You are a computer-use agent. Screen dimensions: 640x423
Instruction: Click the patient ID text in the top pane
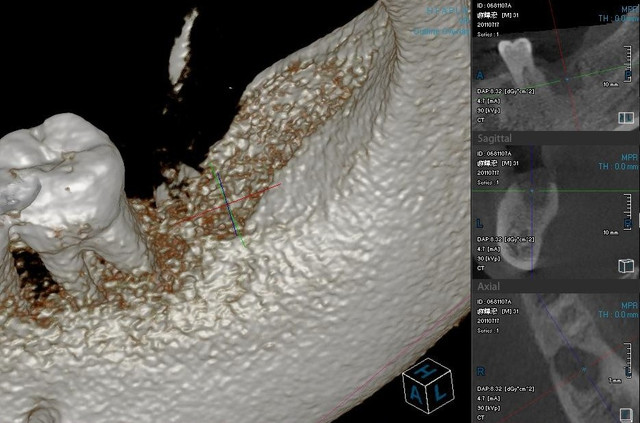click(x=494, y=6)
